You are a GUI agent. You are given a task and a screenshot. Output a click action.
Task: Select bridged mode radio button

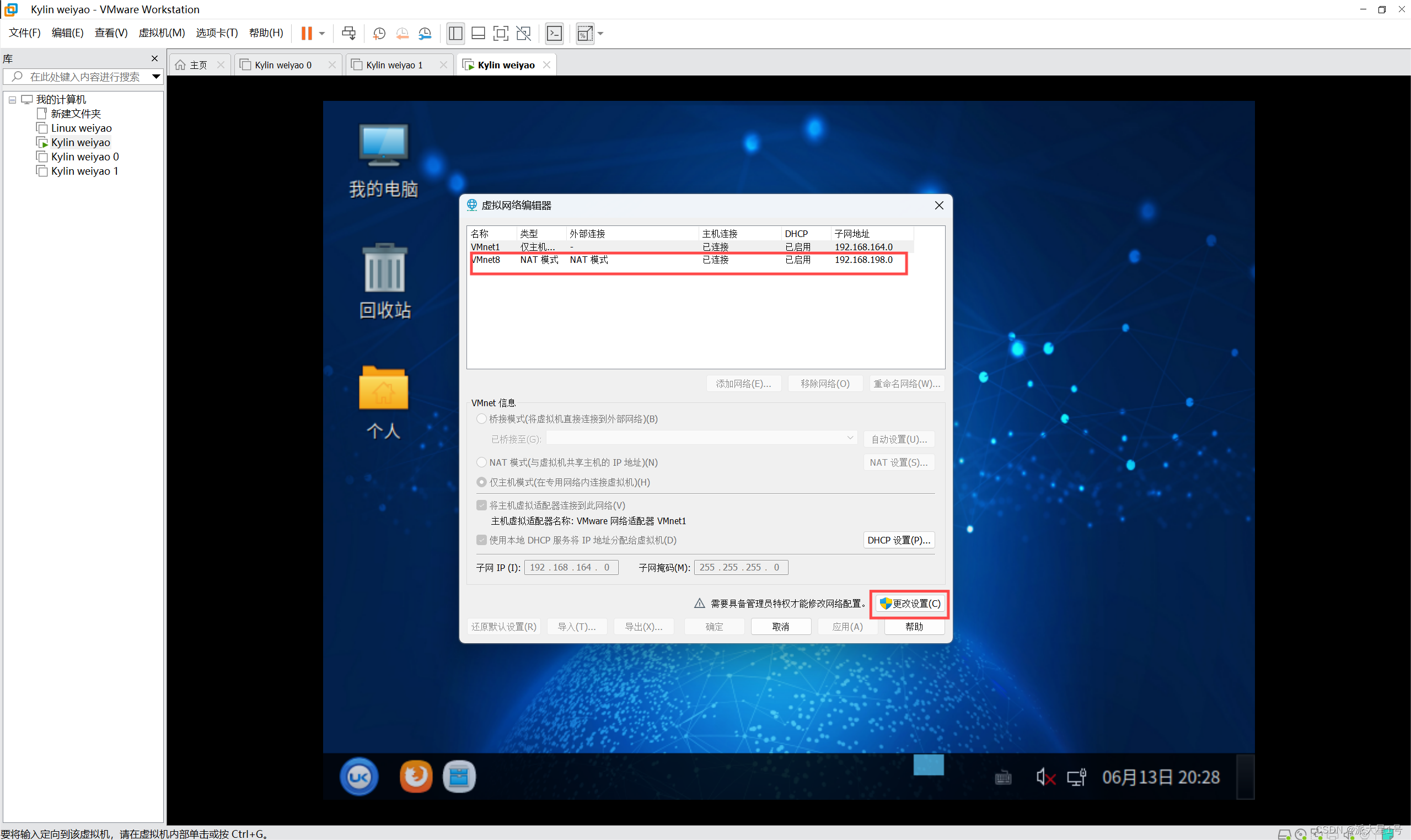pos(481,419)
